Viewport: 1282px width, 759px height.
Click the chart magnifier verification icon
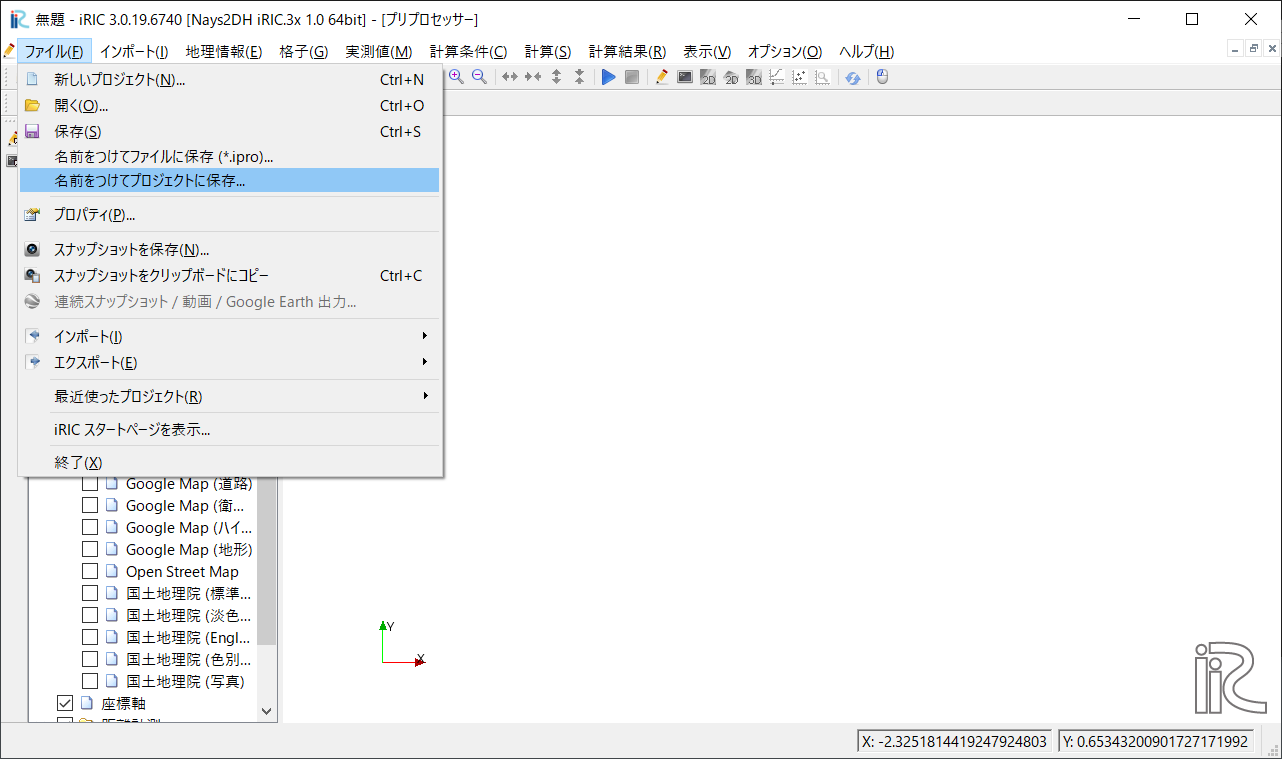coord(823,77)
